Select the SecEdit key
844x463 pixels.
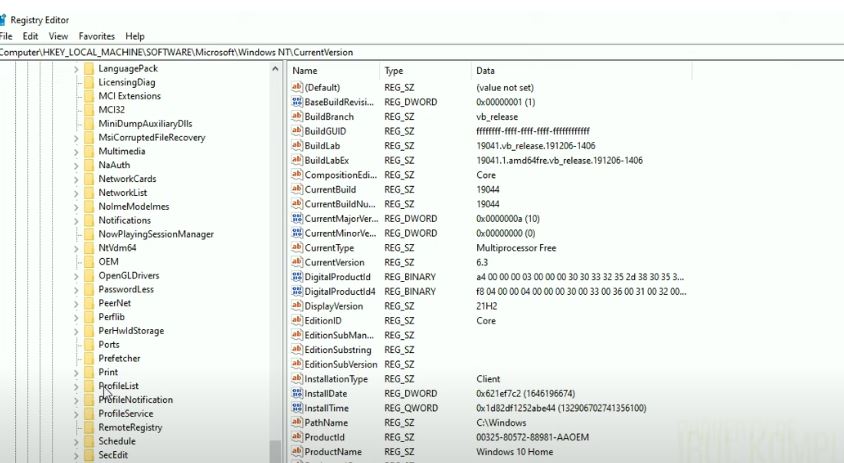coord(113,455)
